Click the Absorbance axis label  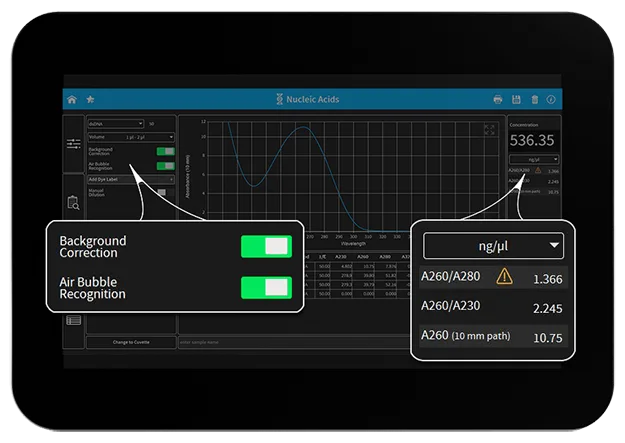[188, 176]
